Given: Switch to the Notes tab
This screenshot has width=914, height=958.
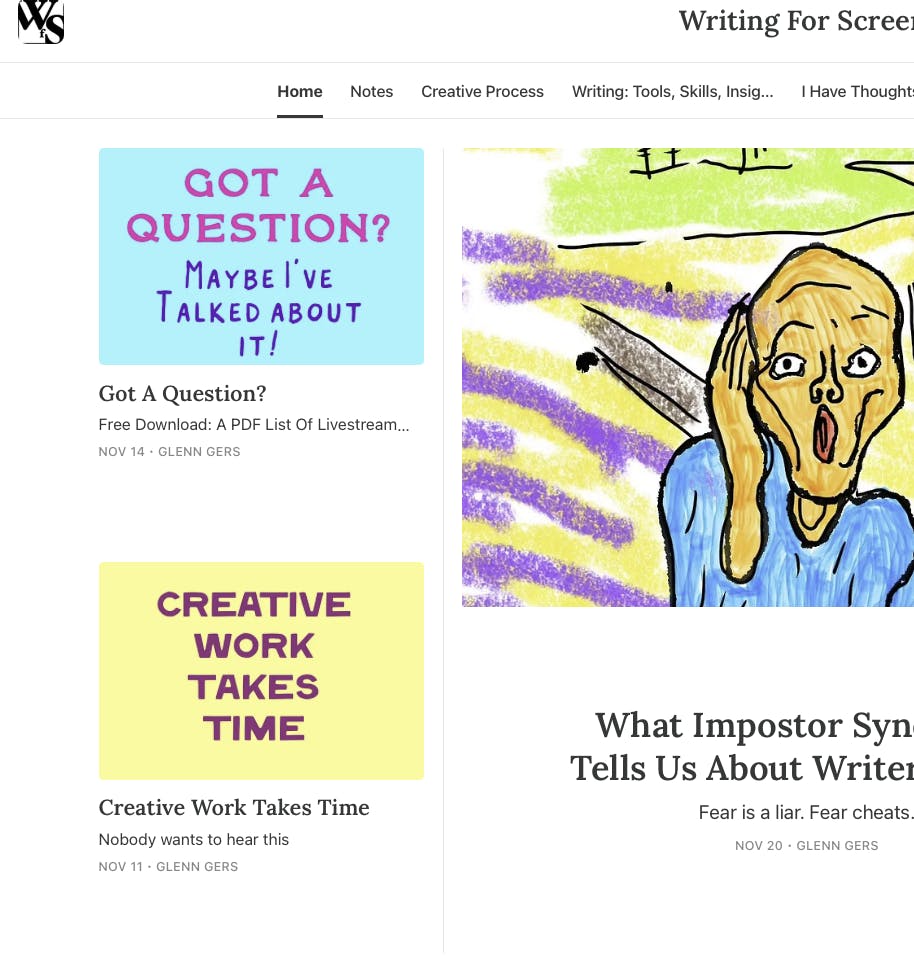Looking at the screenshot, I should click(371, 92).
